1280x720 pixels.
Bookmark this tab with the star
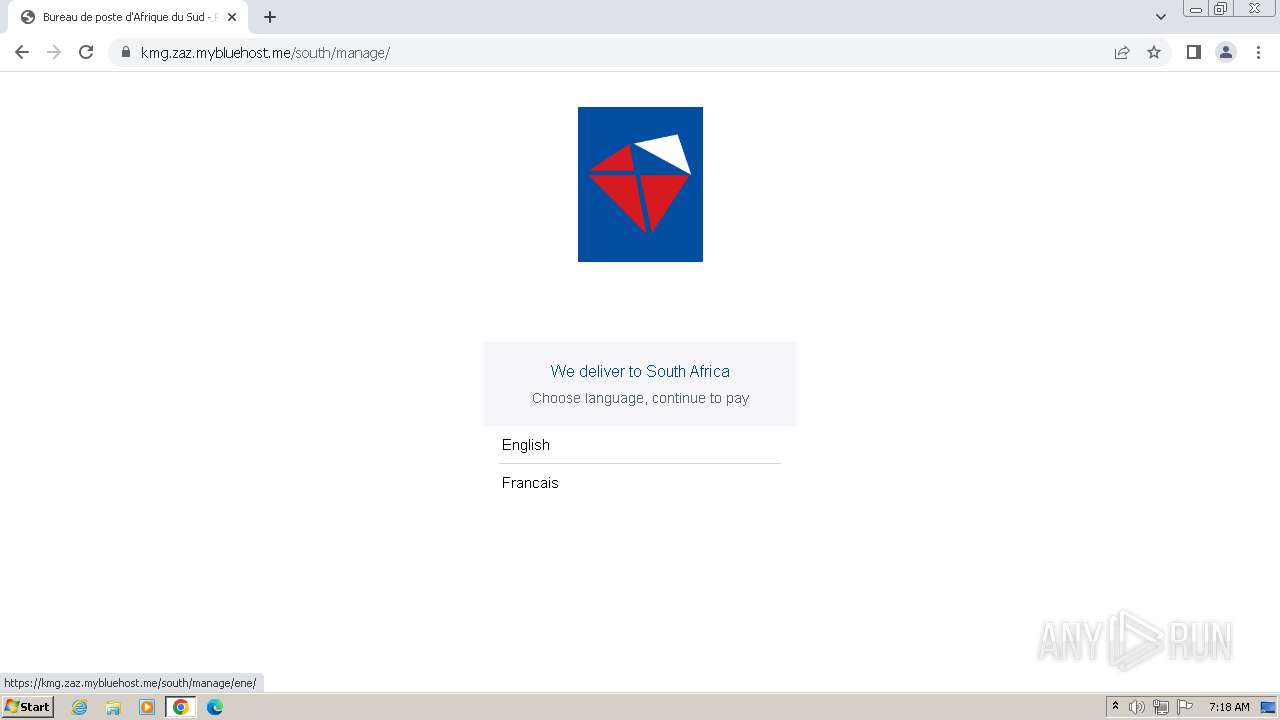click(x=1154, y=52)
